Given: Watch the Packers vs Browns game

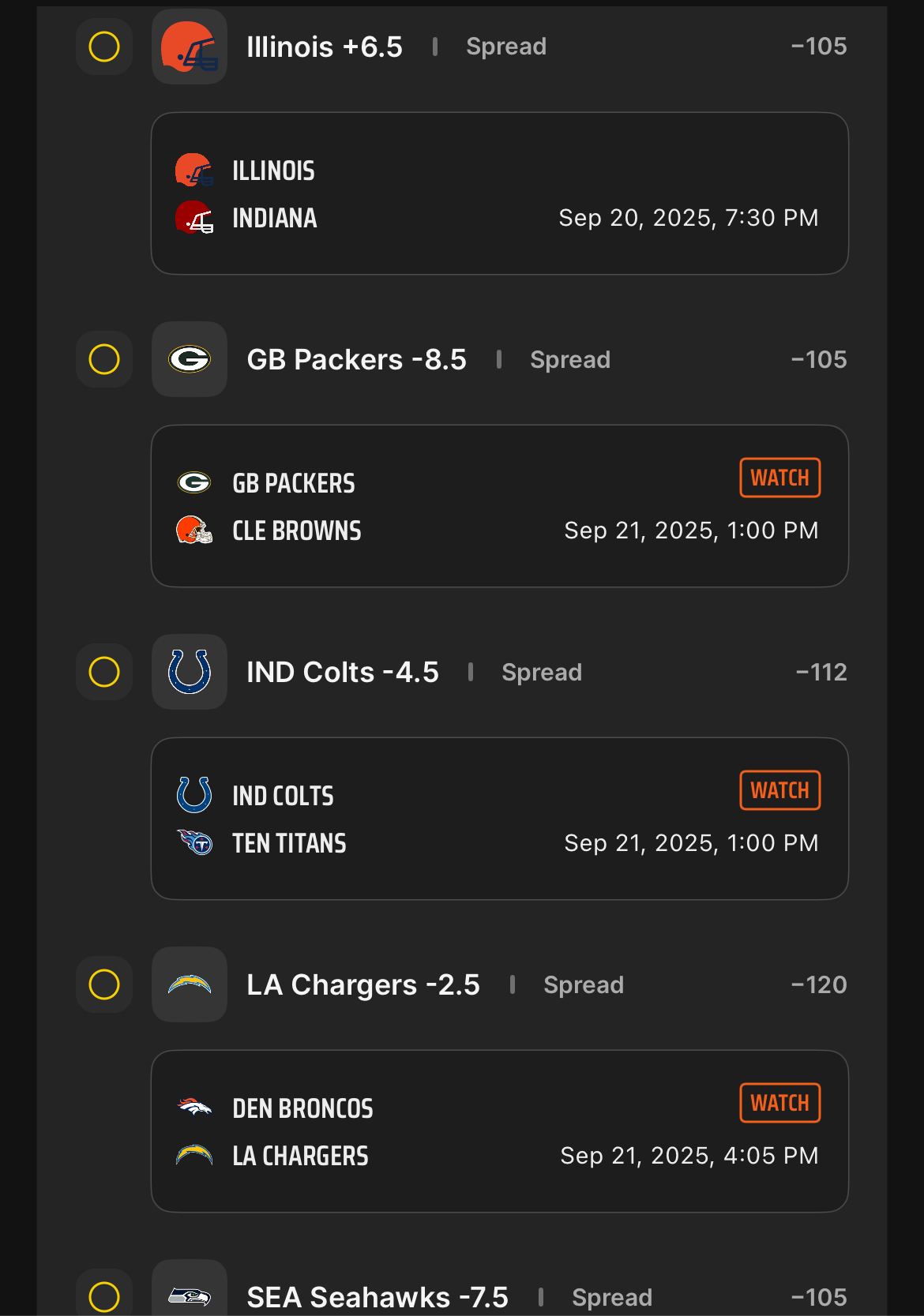Looking at the screenshot, I should click(x=780, y=478).
